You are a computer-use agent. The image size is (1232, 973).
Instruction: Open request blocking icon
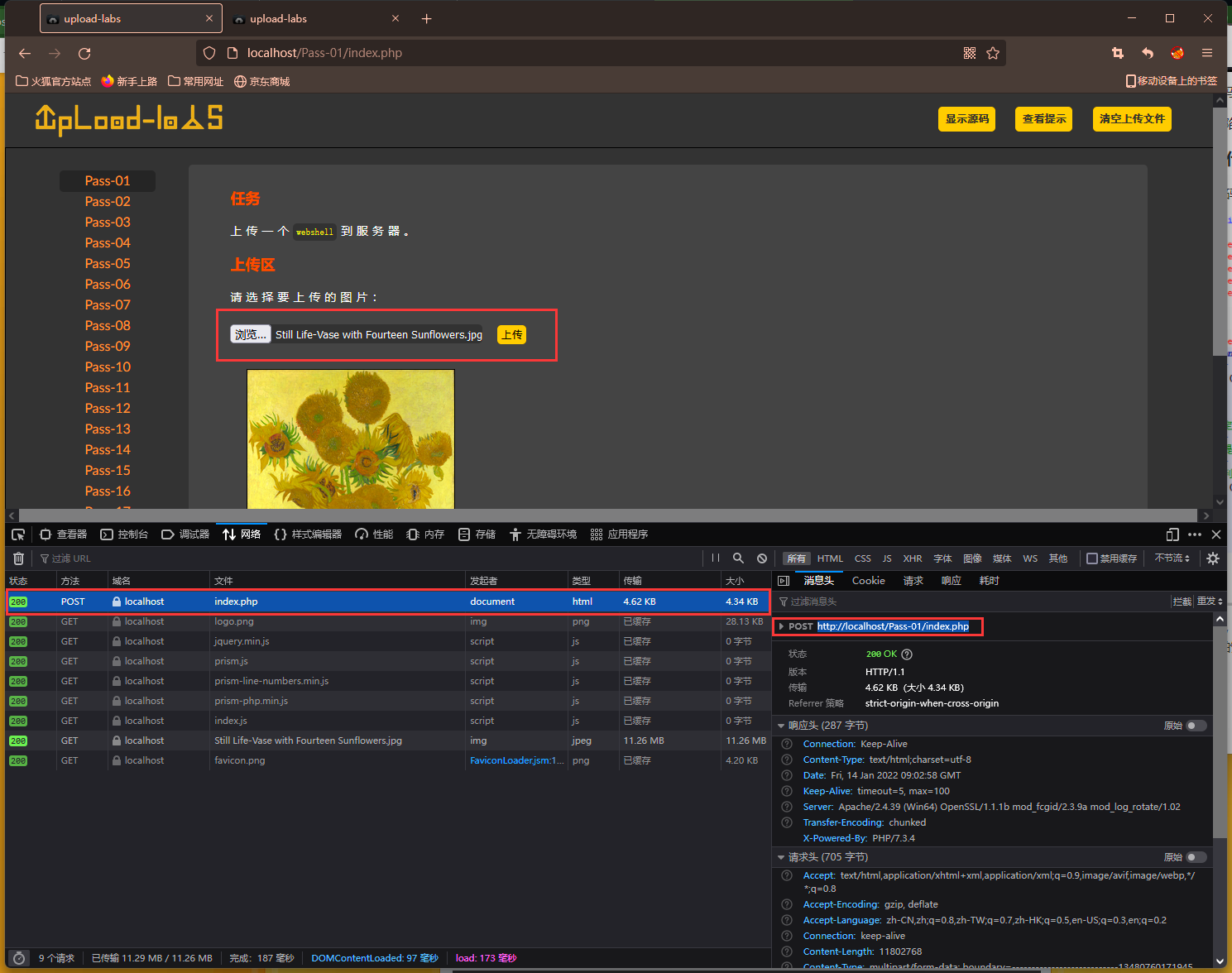(x=762, y=558)
